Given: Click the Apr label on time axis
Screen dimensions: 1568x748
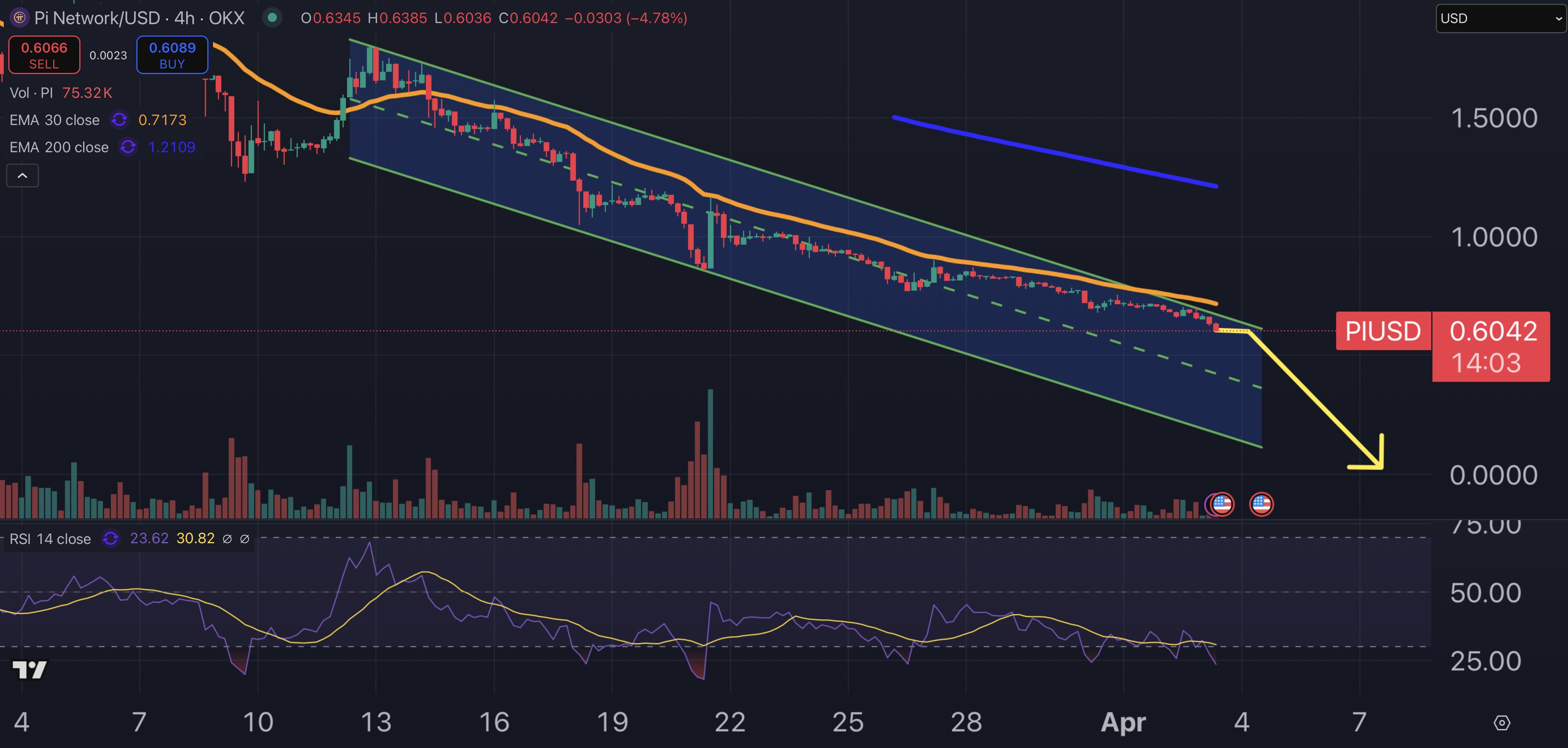Looking at the screenshot, I should (x=1123, y=722).
